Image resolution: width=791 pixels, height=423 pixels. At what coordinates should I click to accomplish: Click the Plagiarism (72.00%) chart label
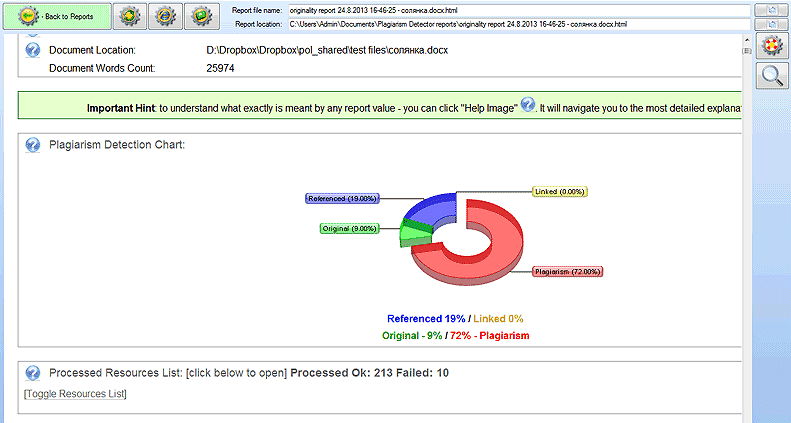point(567,271)
